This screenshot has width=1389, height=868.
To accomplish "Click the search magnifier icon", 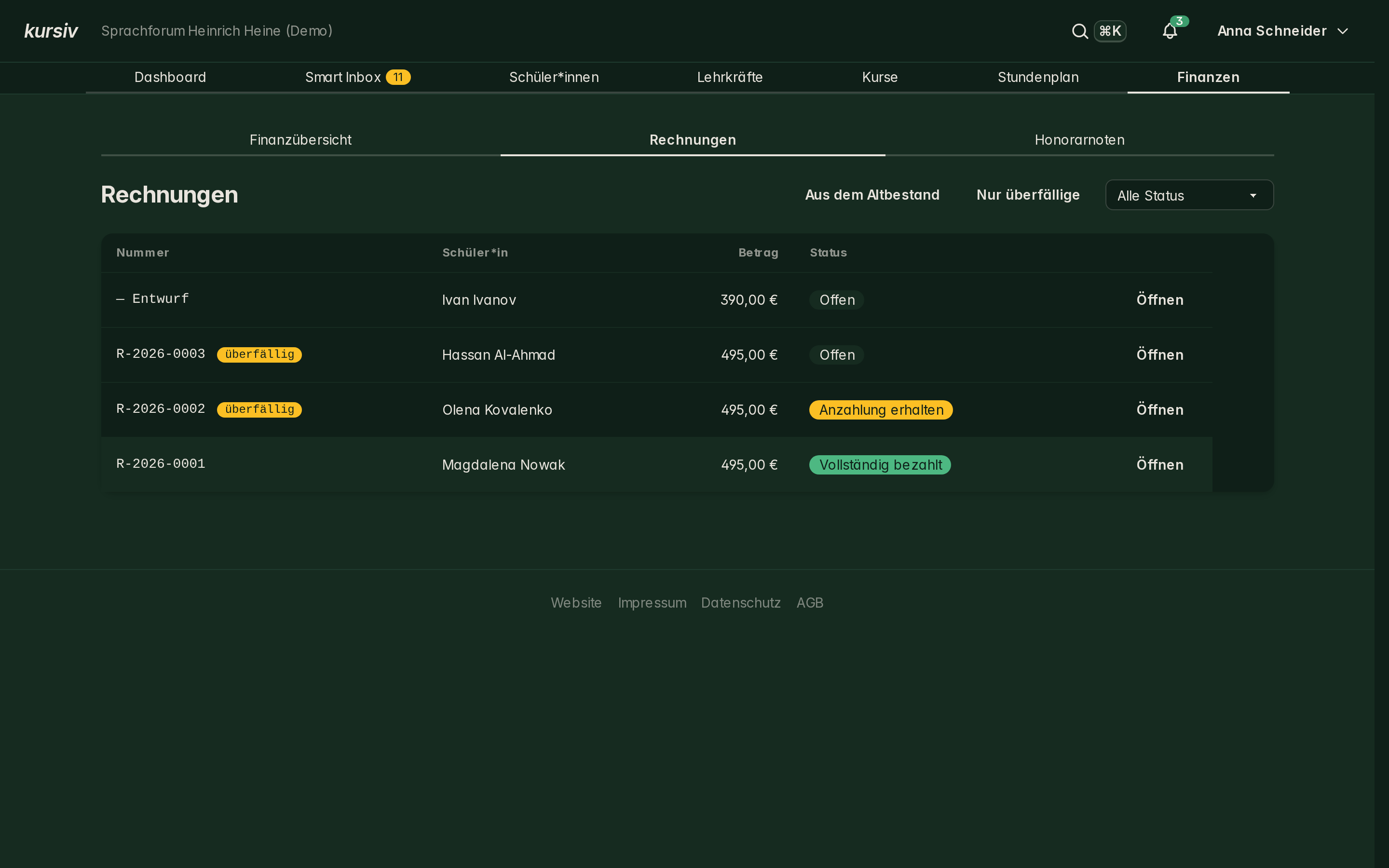I will tap(1080, 31).
